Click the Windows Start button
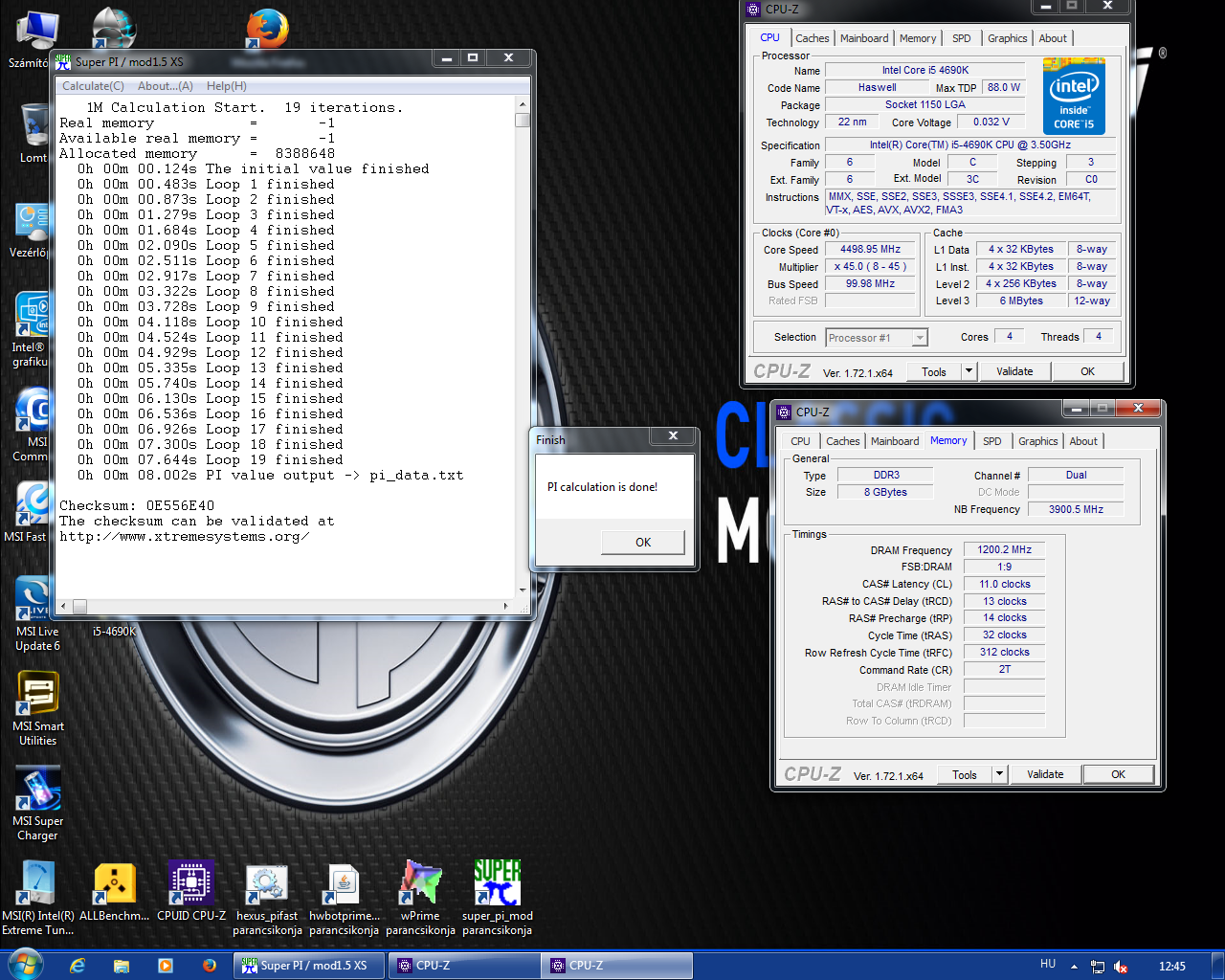1225x980 pixels. click(26, 964)
